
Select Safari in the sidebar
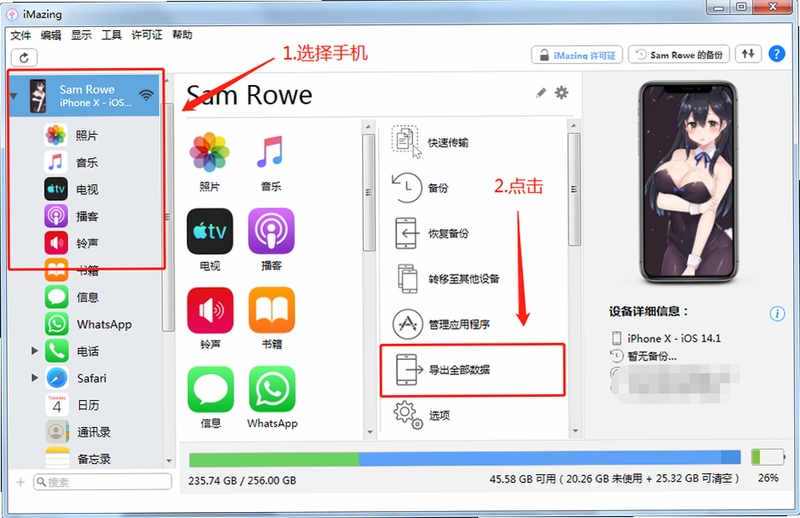pyautogui.click(x=91, y=378)
